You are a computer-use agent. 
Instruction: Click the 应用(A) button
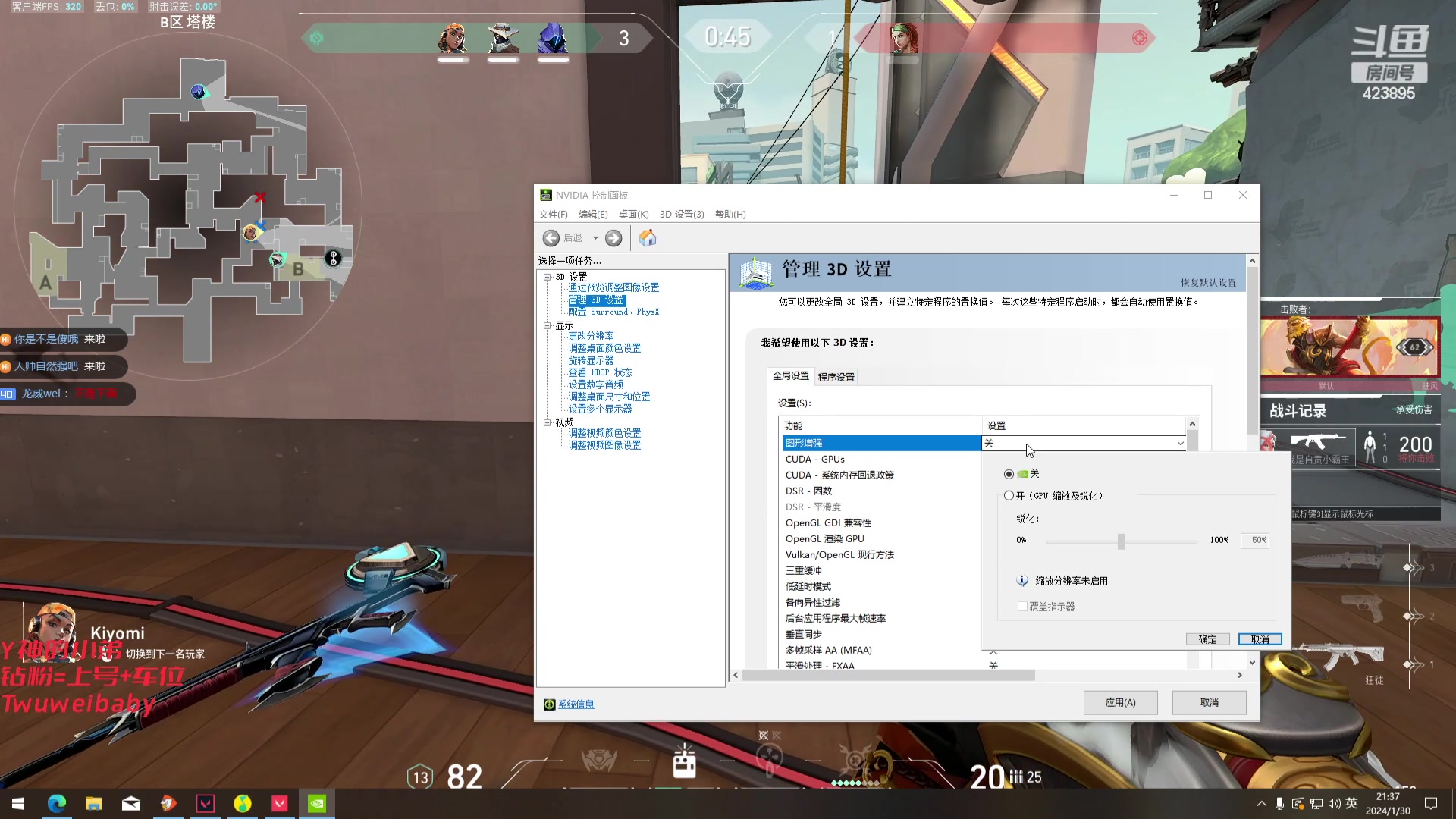coord(1120,703)
